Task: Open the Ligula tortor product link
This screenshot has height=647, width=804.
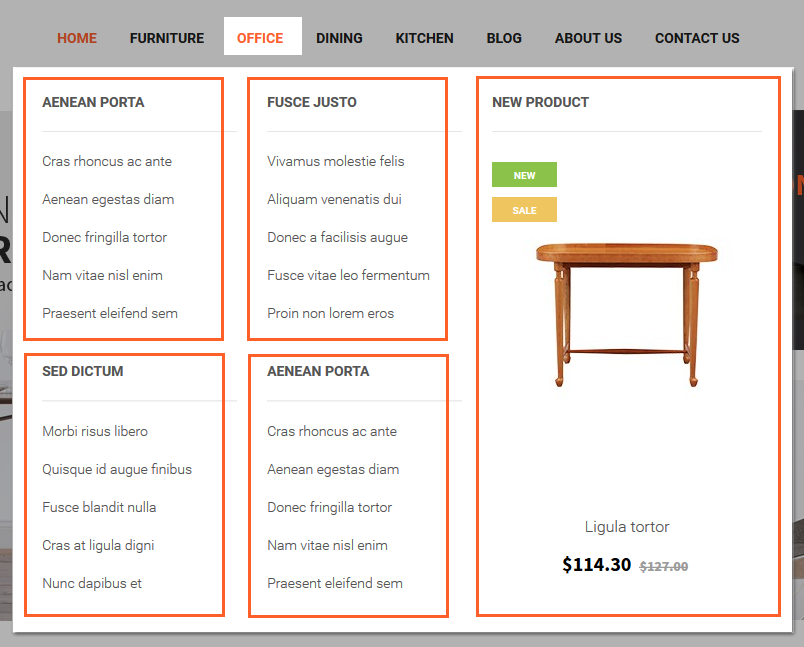Action: [627, 527]
